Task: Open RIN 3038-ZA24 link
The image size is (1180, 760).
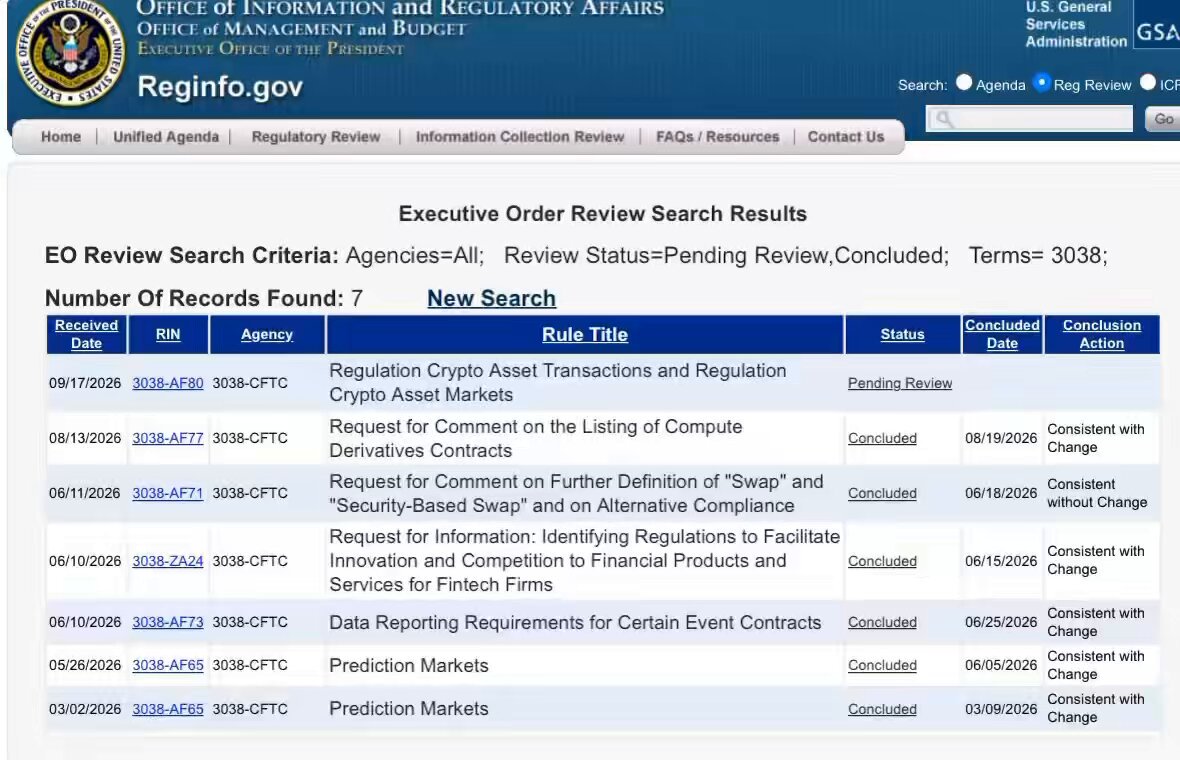Action: click(x=168, y=561)
